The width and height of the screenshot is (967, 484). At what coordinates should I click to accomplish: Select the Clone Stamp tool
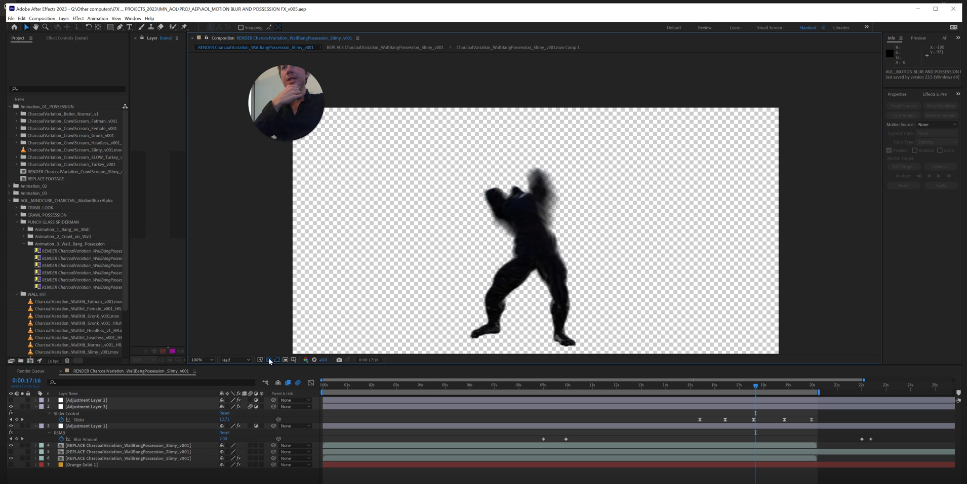[150, 27]
